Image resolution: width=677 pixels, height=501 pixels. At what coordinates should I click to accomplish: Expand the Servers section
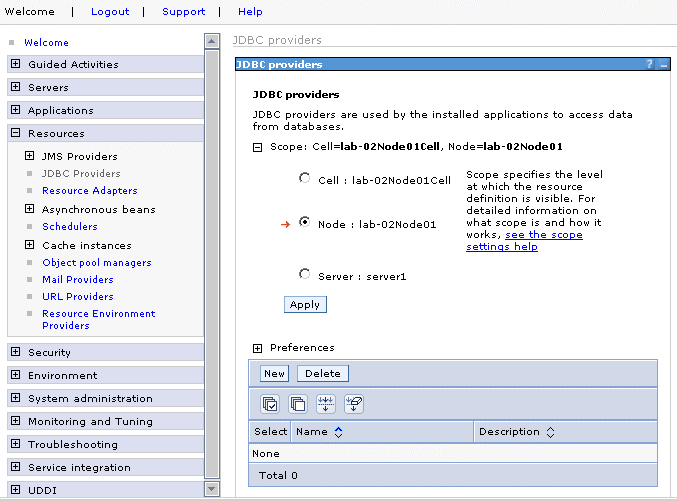point(16,87)
